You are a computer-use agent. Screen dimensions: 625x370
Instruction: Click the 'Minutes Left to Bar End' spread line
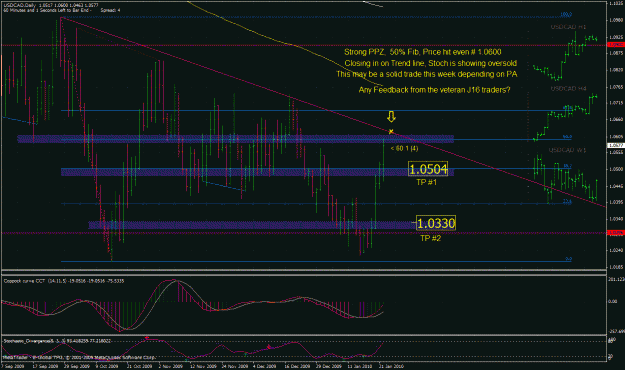click(61, 10)
